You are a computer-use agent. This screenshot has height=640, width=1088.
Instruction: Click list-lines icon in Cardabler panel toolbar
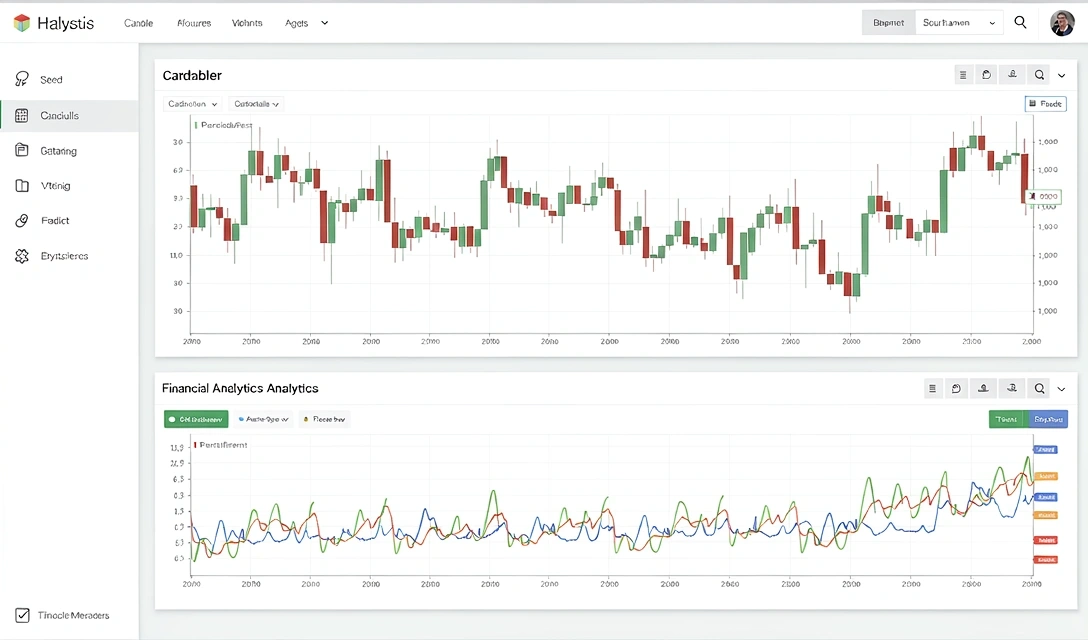pos(962,75)
